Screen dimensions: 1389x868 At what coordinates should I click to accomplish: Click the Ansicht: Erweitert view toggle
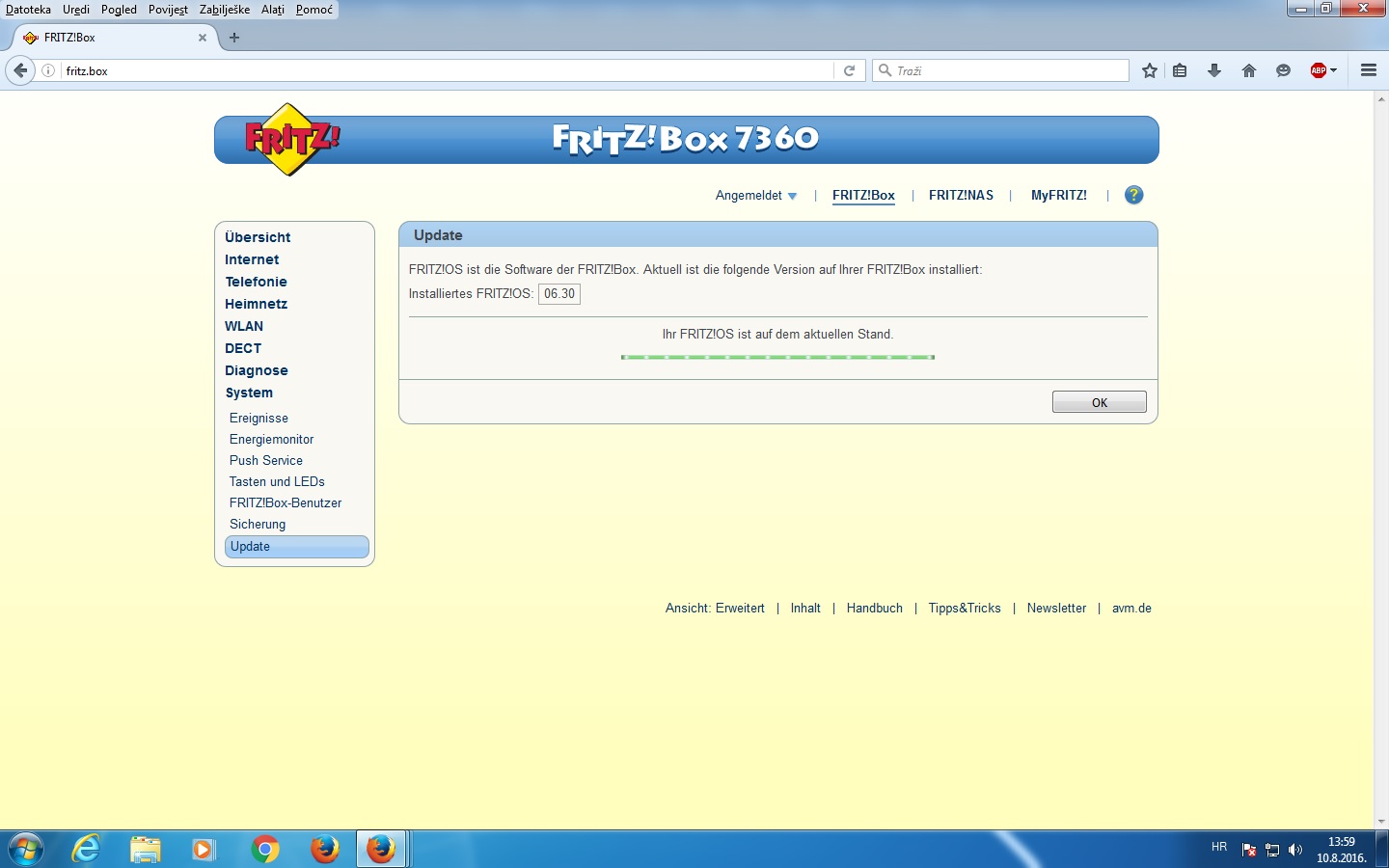[715, 609]
